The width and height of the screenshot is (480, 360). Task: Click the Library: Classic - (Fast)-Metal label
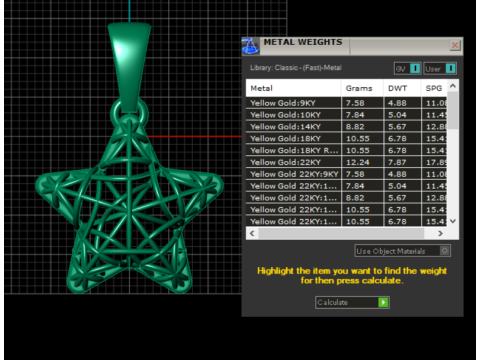(x=296, y=68)
